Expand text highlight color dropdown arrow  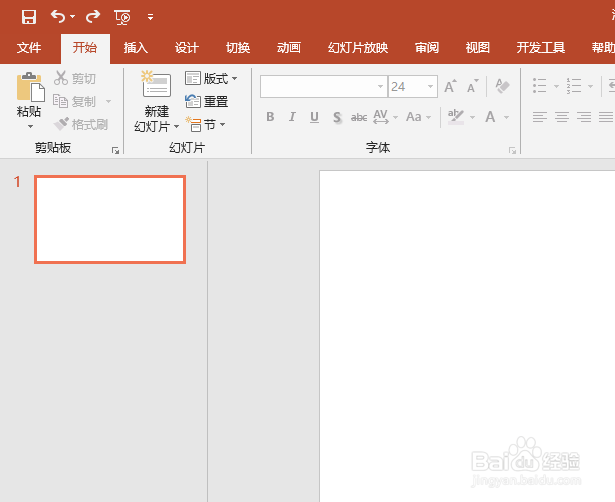pyautogui.click(x=472, y=117)
